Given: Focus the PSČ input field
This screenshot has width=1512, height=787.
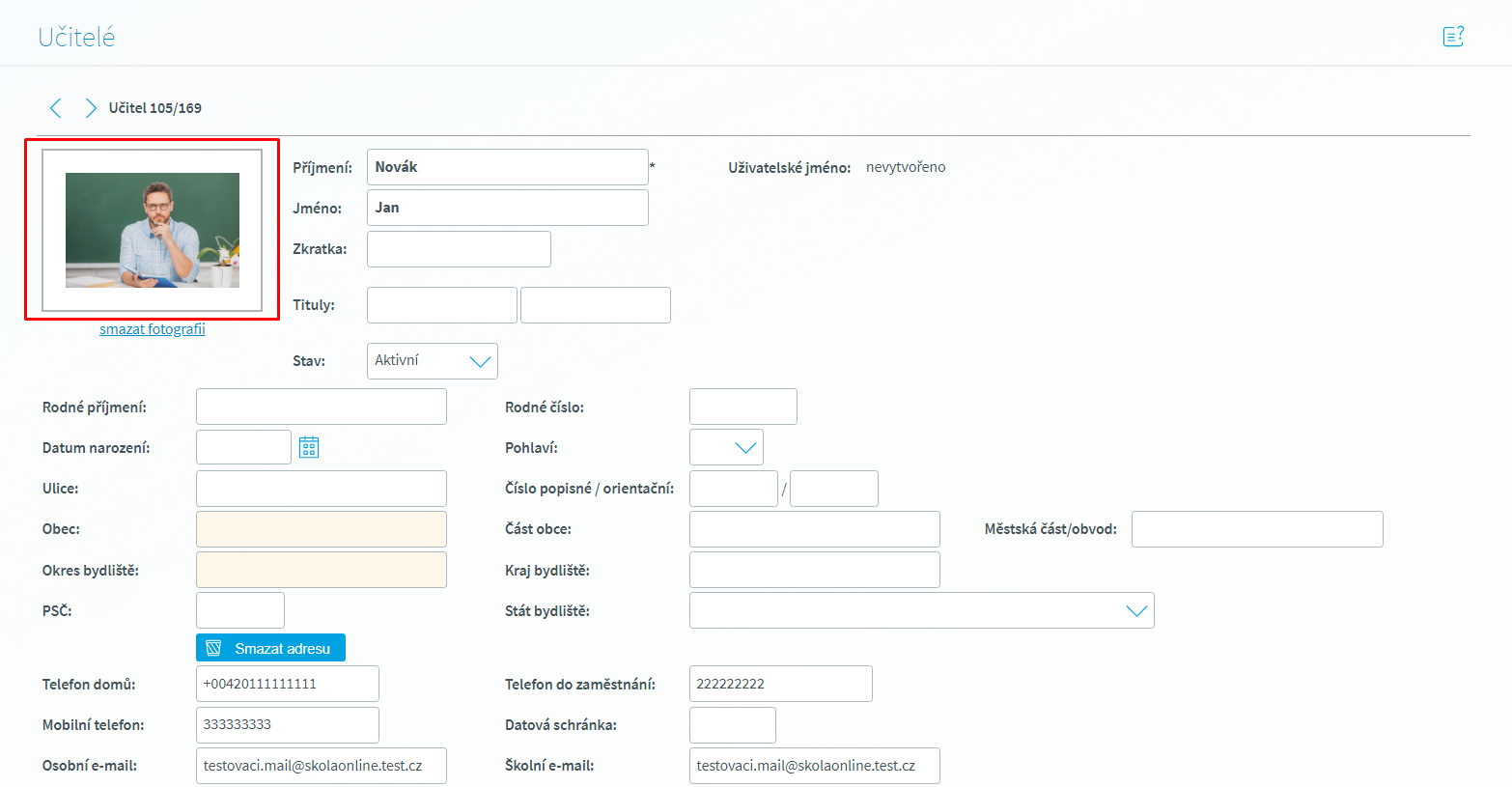Looking at the screenshot, I should point(239,610).
